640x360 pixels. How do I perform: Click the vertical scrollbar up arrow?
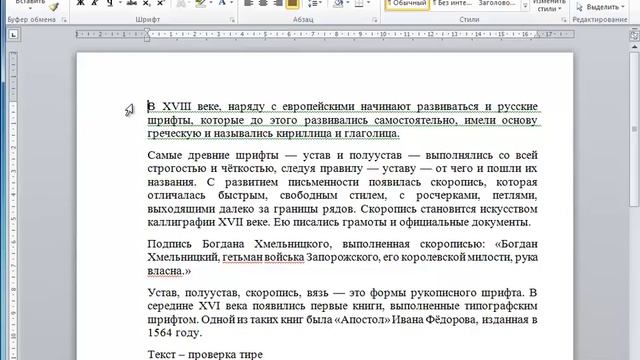pos(634,47)
